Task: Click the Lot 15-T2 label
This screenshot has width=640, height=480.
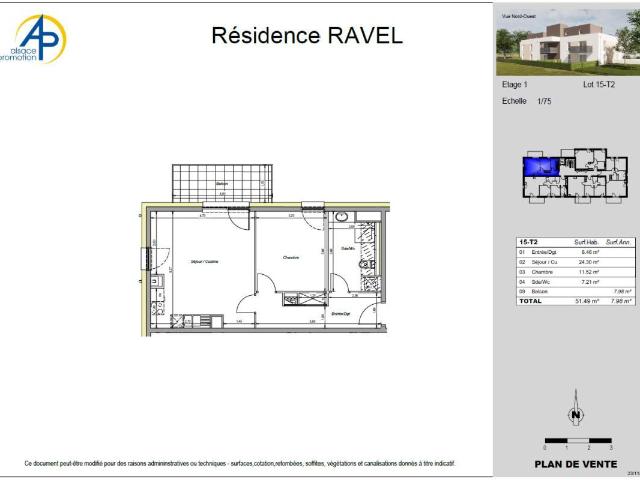Action: [599, 84]
